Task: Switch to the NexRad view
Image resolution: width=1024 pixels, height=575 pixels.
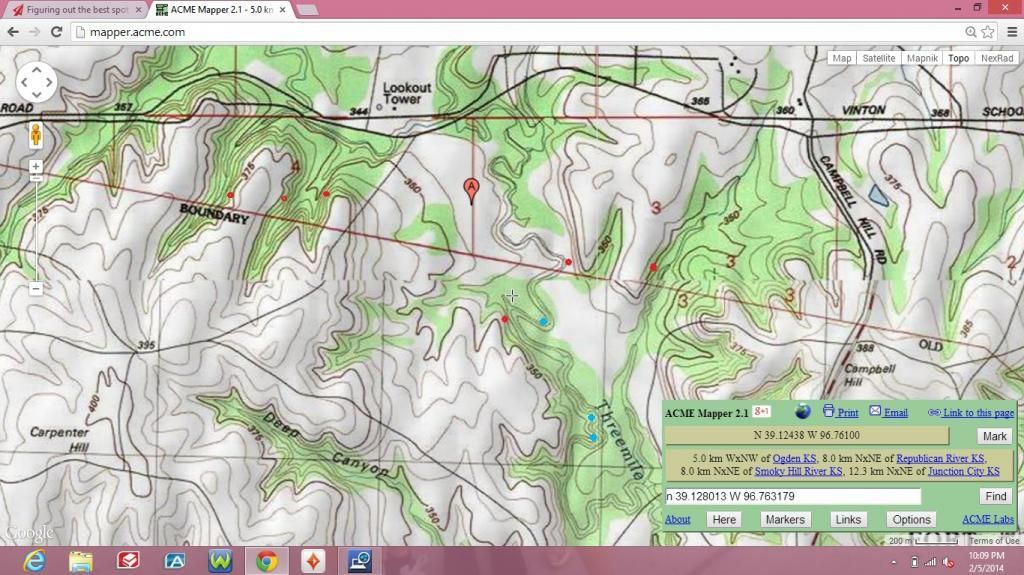Action: click(997, 58)
